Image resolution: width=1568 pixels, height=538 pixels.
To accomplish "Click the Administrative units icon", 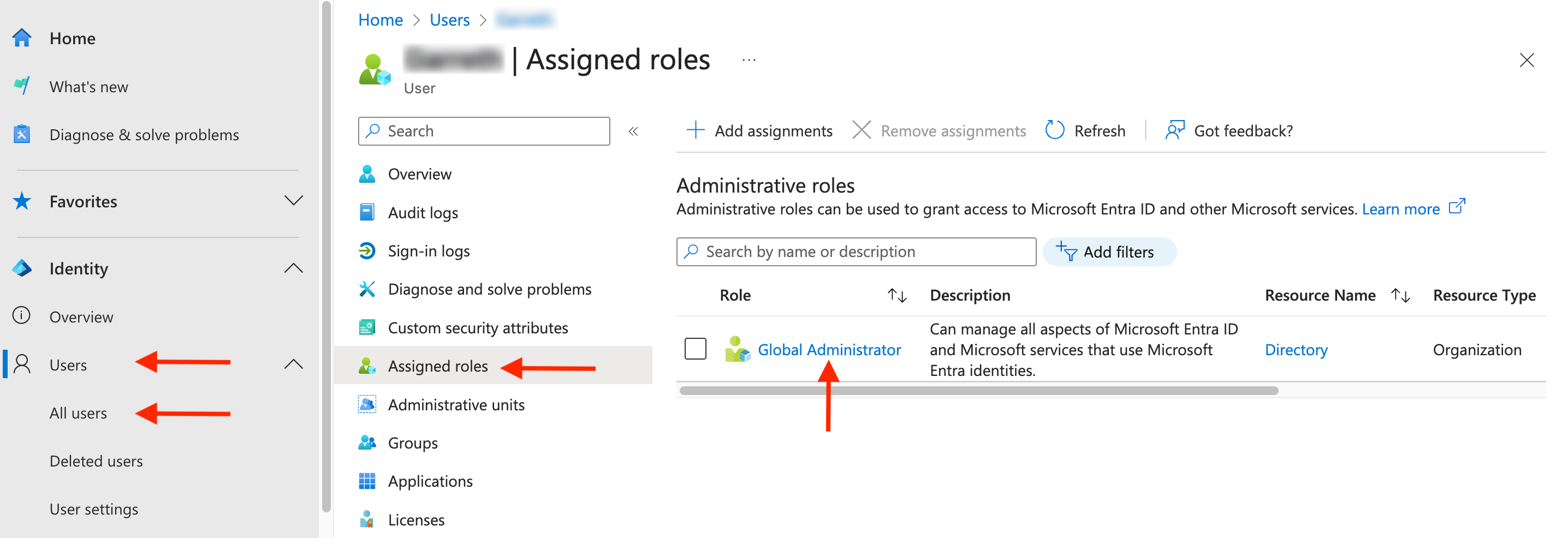I will 367,404.
